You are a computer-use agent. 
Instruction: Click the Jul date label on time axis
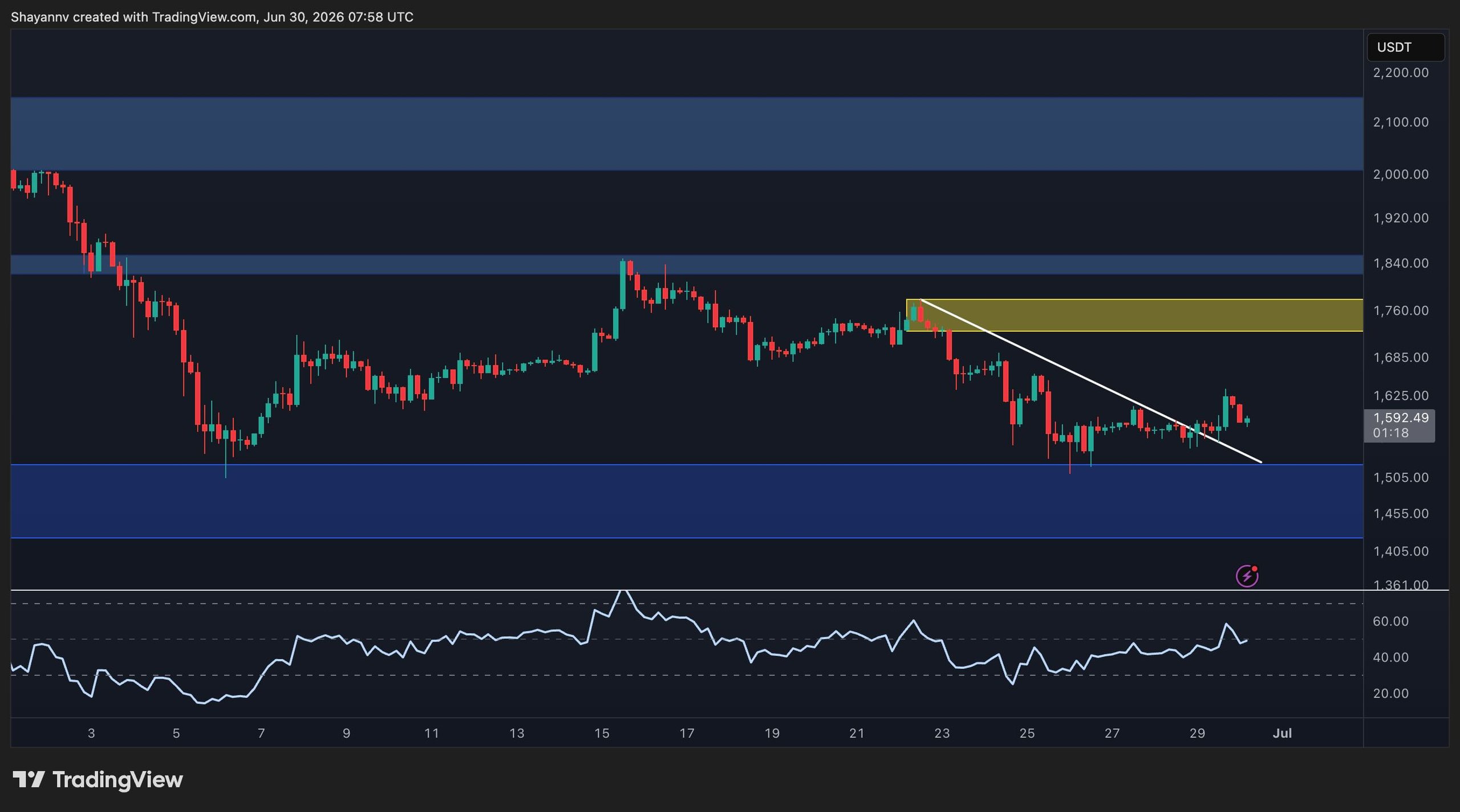coord(1282,733)
